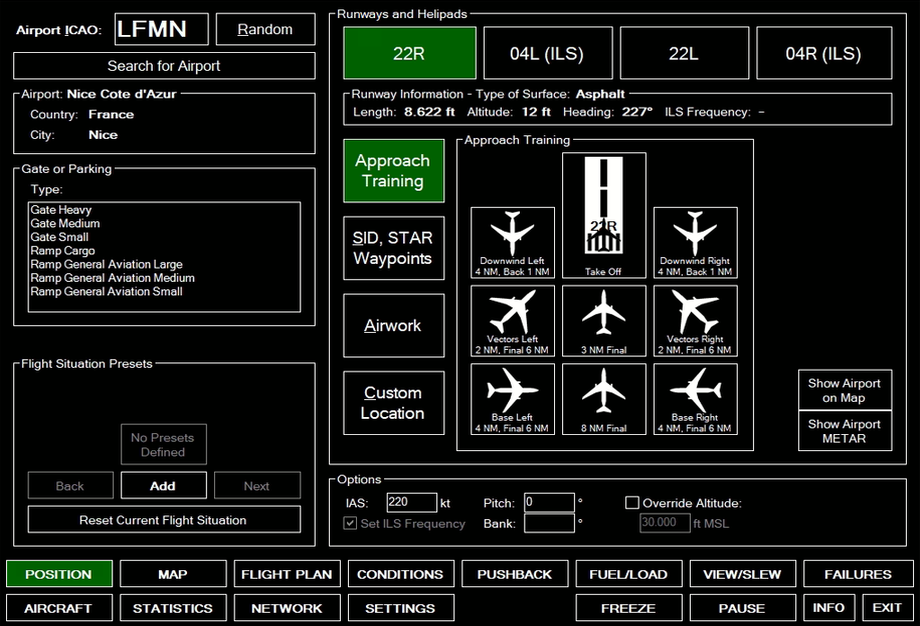Image resolution: width=920 pixels, height=626 pixels.
Task: Select runway 04R (ILS)
Action: 824,53
